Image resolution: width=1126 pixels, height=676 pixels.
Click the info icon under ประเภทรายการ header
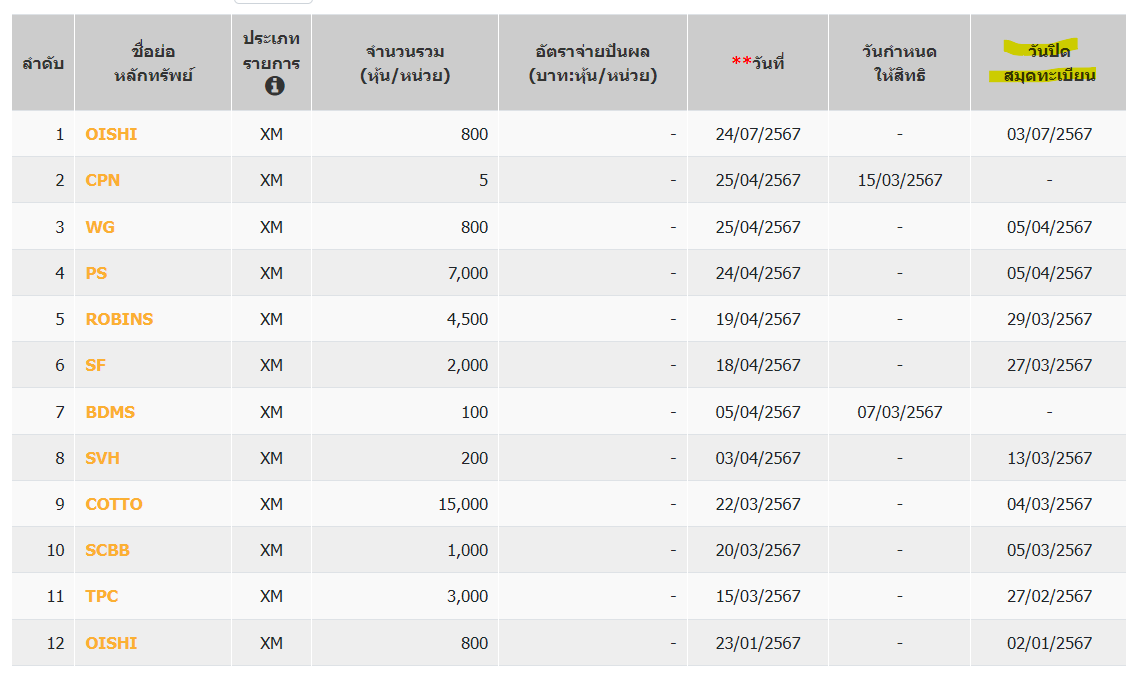(x=274, y=86)
